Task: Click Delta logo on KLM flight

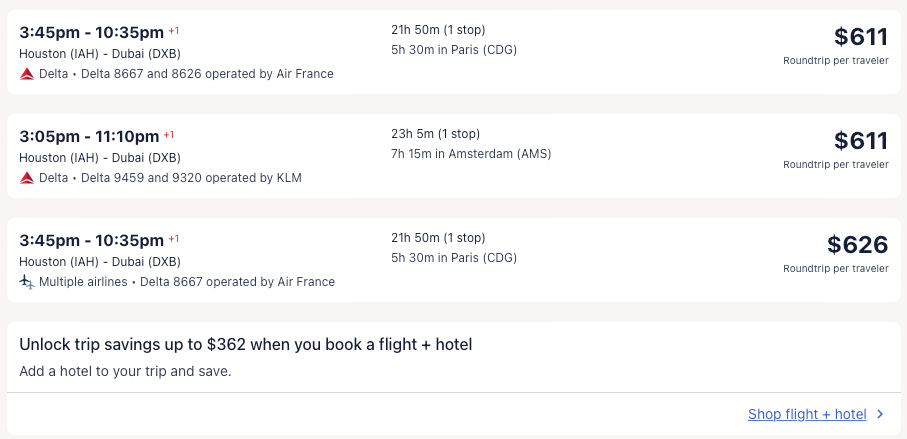Action: (x=27, y=178)
